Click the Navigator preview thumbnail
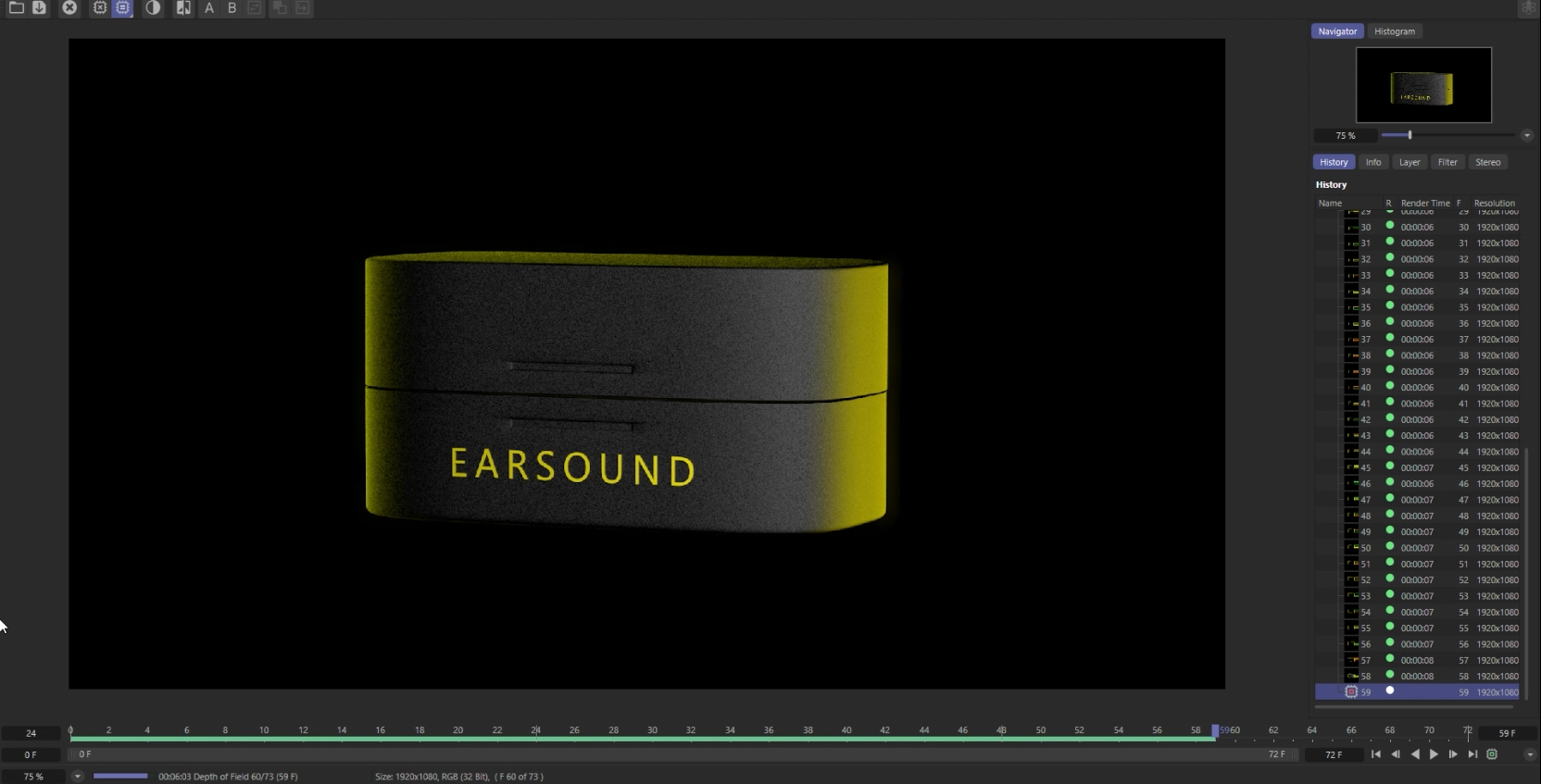The image size is (1541, 784). click(x=1423, y=85)
